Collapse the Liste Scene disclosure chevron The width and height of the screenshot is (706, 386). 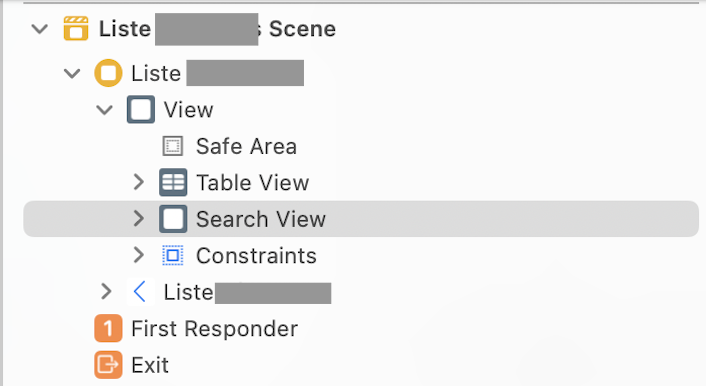click(40, 29)
